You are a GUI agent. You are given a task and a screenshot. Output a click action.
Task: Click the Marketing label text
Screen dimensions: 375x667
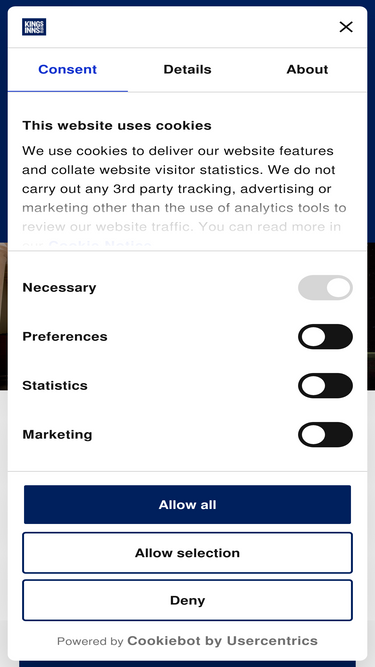[x=57, y=434]
